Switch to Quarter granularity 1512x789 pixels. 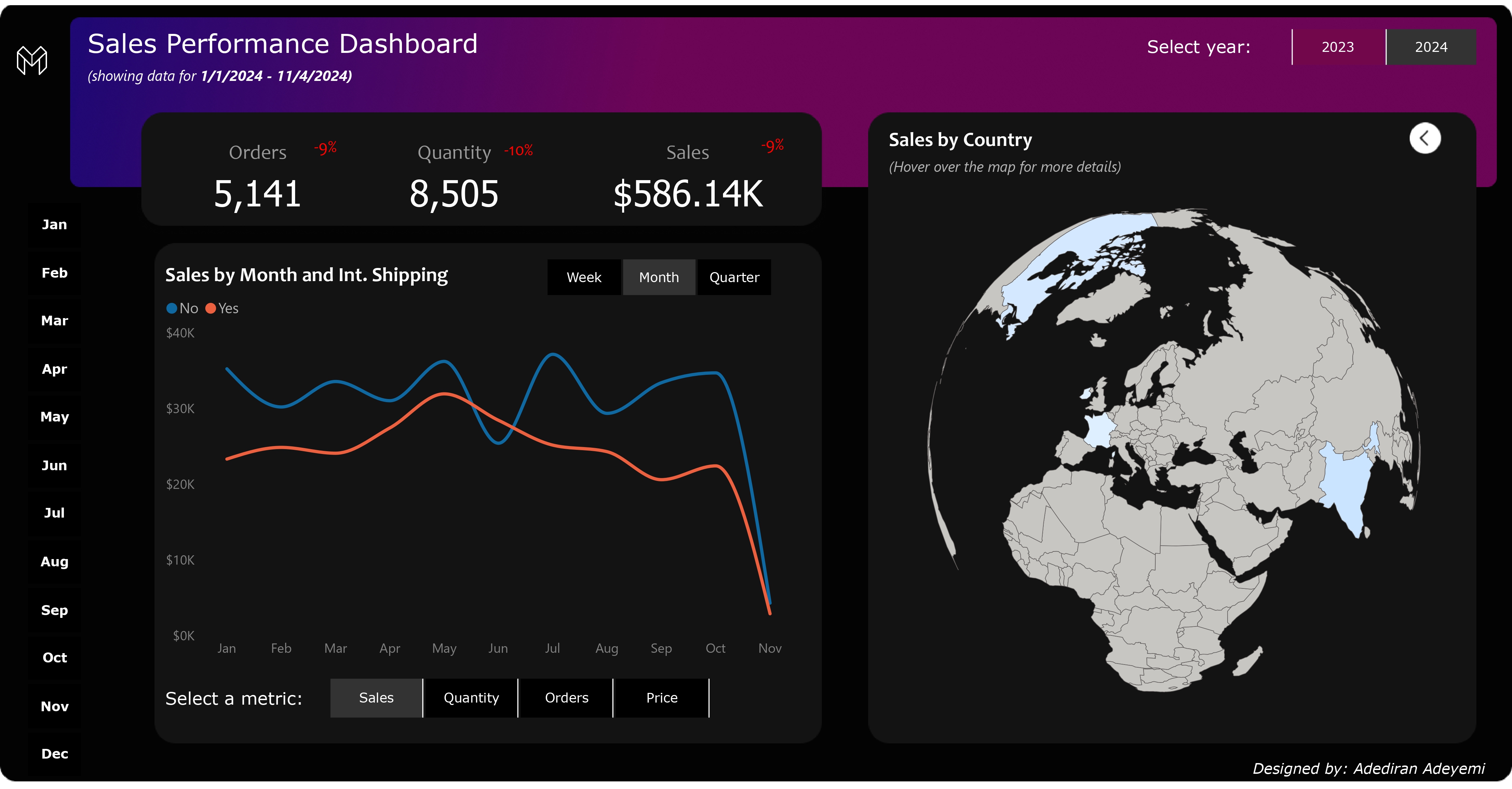pos(734,277)
